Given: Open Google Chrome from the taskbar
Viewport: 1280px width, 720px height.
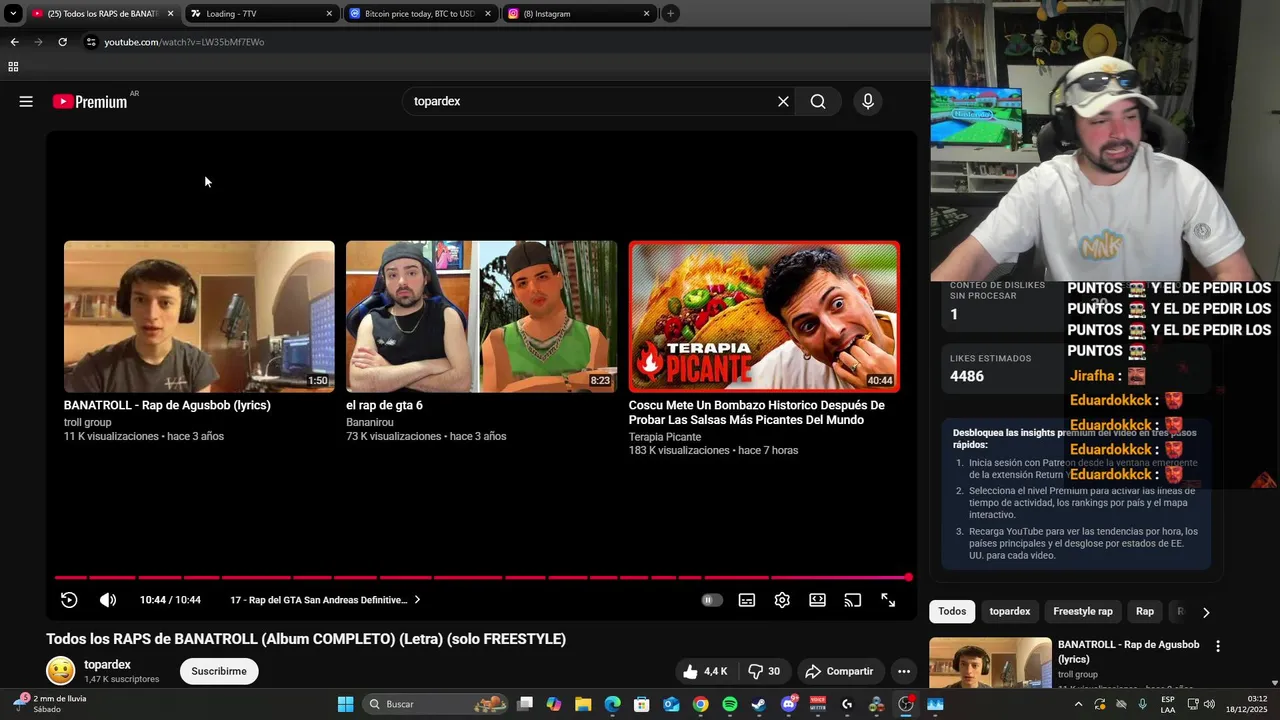Looking at the screenshot, I should (x=700, y=704).
